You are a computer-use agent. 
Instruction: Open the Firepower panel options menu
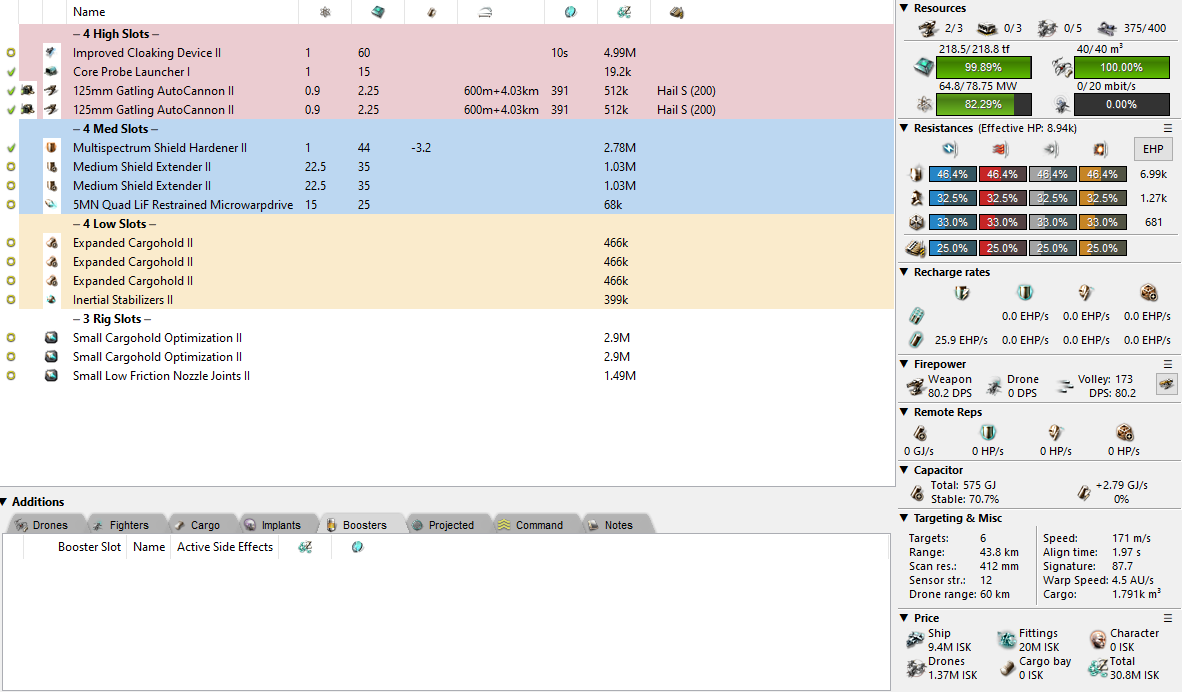coord(1168,364)
